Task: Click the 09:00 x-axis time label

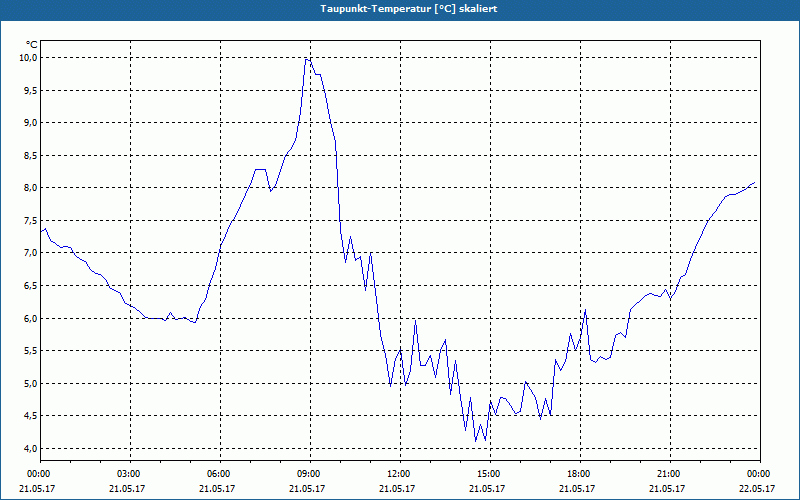Action: pos(307,474)
